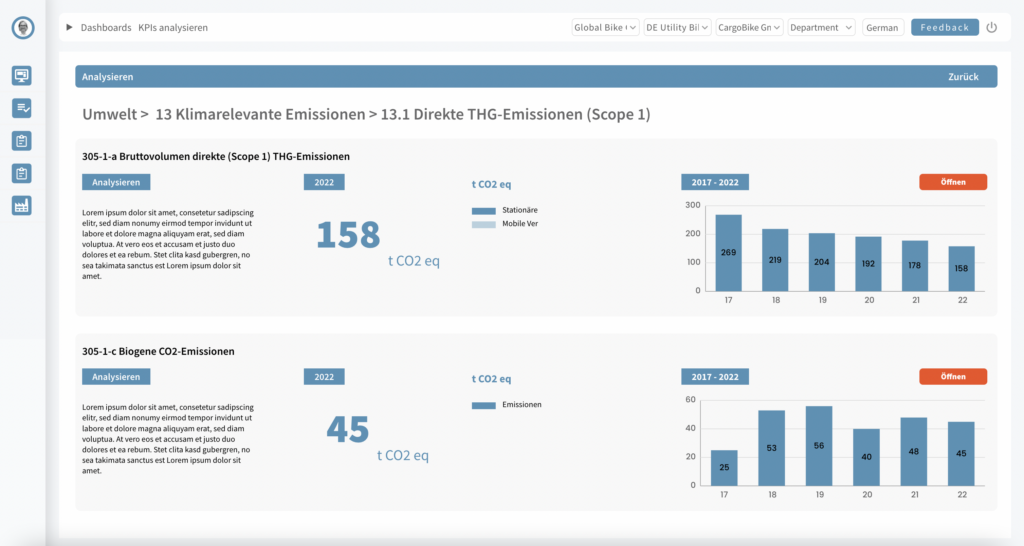Open the factory sidebar icon

[x=22, y=206]
